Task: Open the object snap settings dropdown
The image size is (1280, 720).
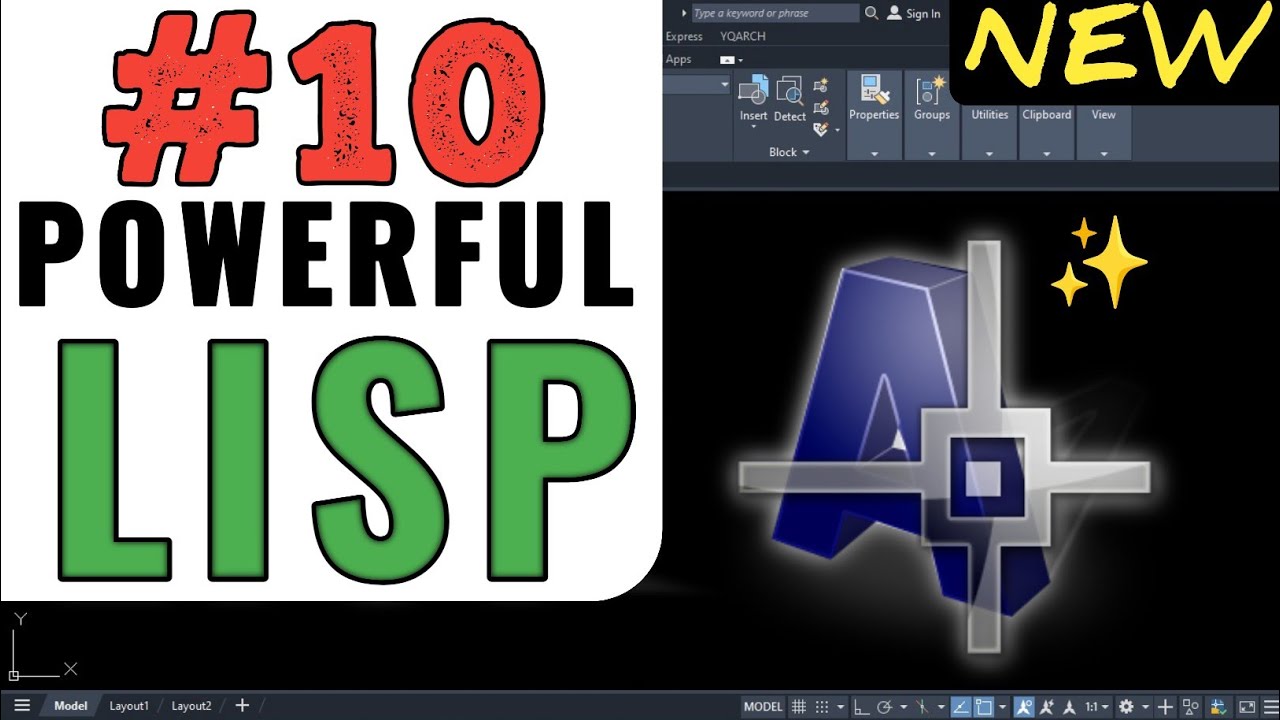Action: click(1002, 707)
